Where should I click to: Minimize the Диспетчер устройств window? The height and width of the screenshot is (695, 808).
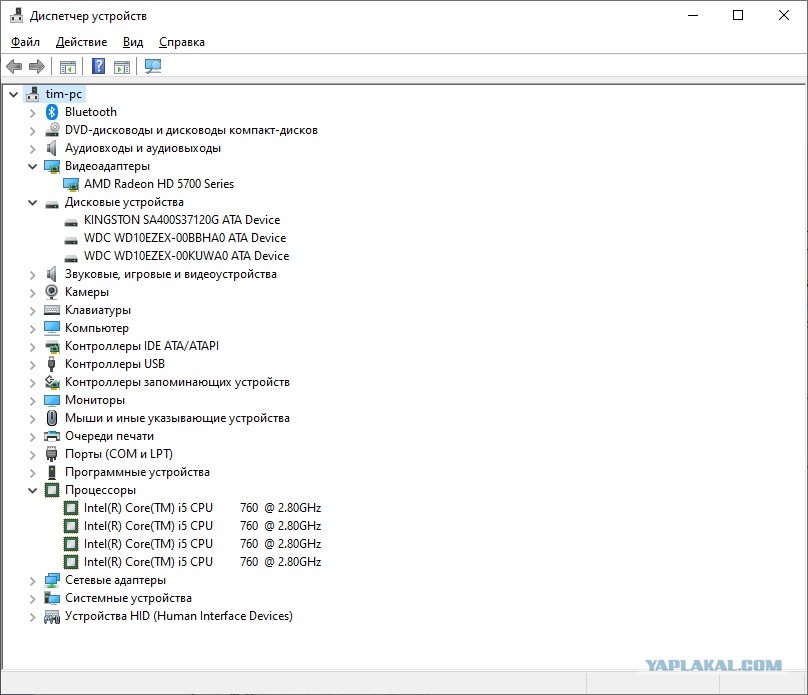(x=693, y=15)
